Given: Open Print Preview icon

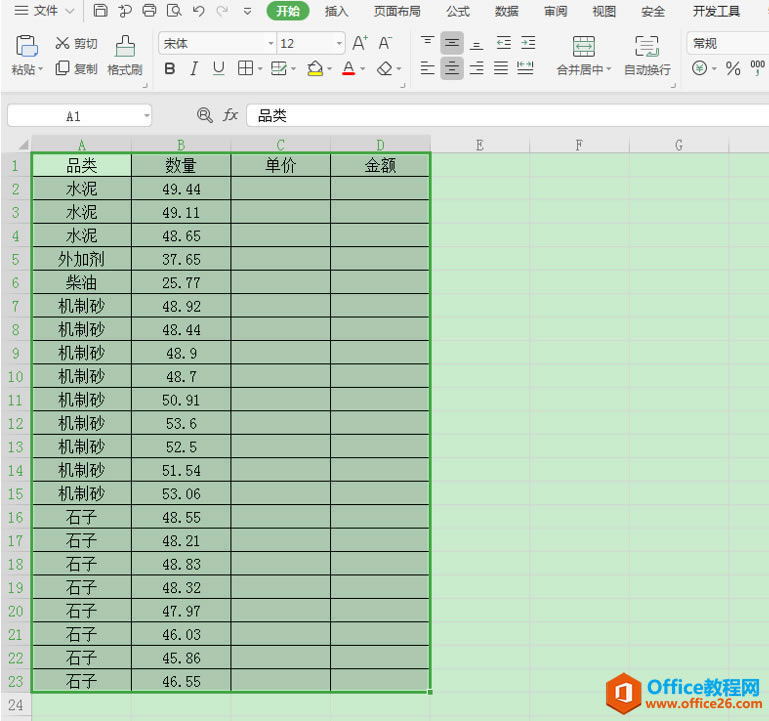Looking at the screenshot, I should click(x=174, y=10).
